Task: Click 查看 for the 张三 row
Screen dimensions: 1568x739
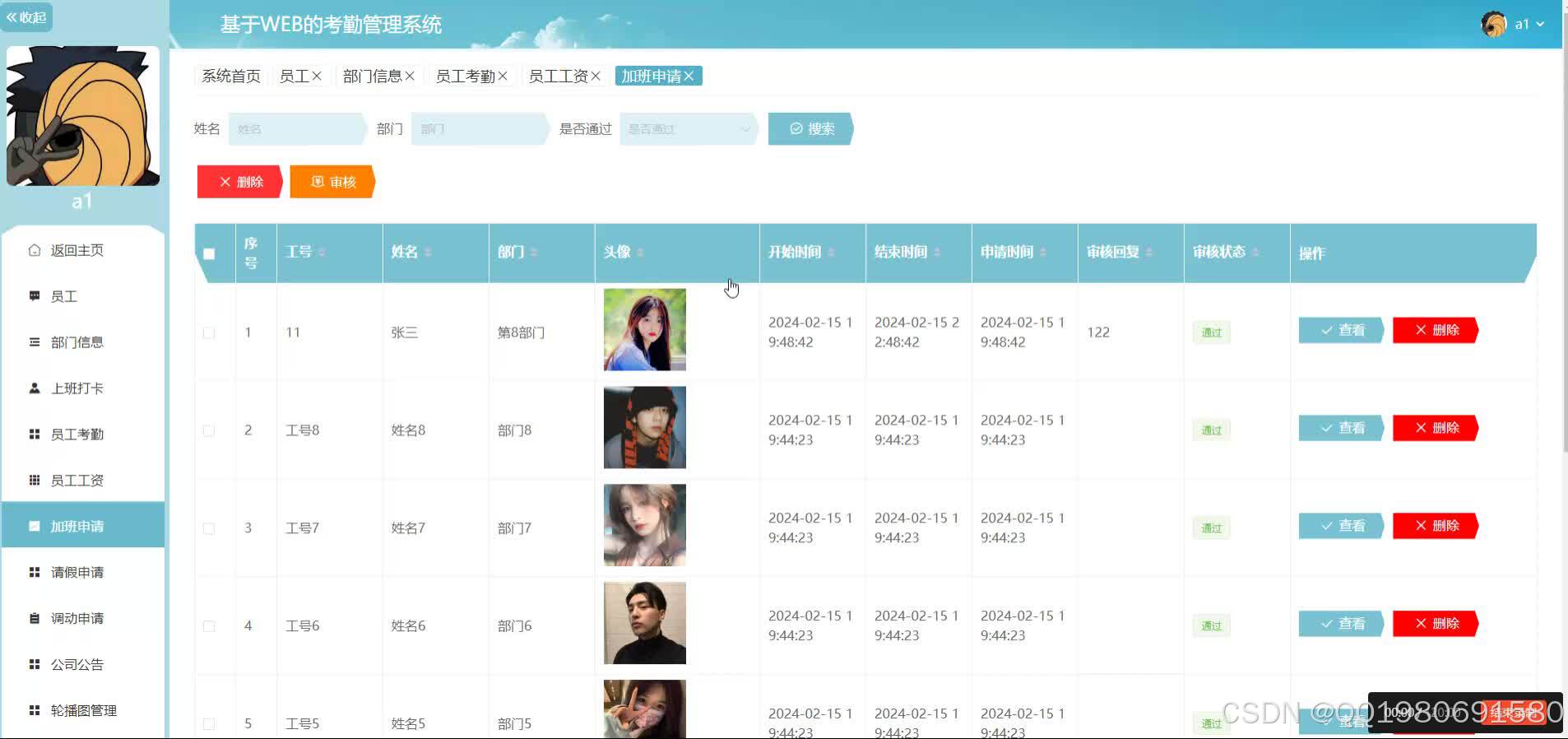Action: click(x=1341, y=330)
